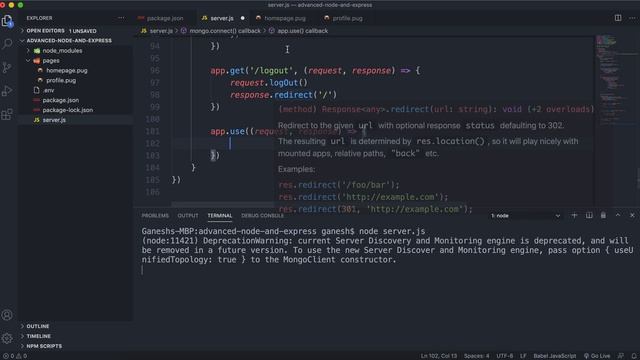Expand the Timeline section
Viewport: 640px width, 360px height.
76,336
